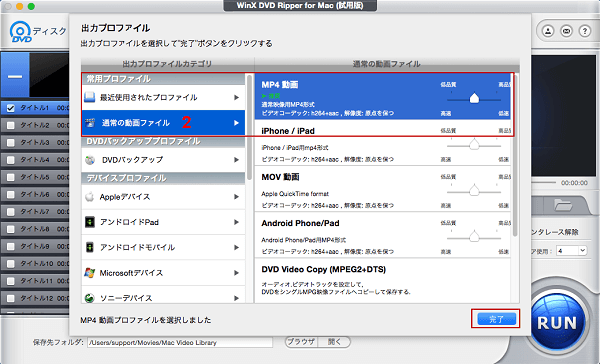Click the mail envelope icon
The width and height of the screenshot is (600, 364).
pyautogui.click(x=566, y=31)
